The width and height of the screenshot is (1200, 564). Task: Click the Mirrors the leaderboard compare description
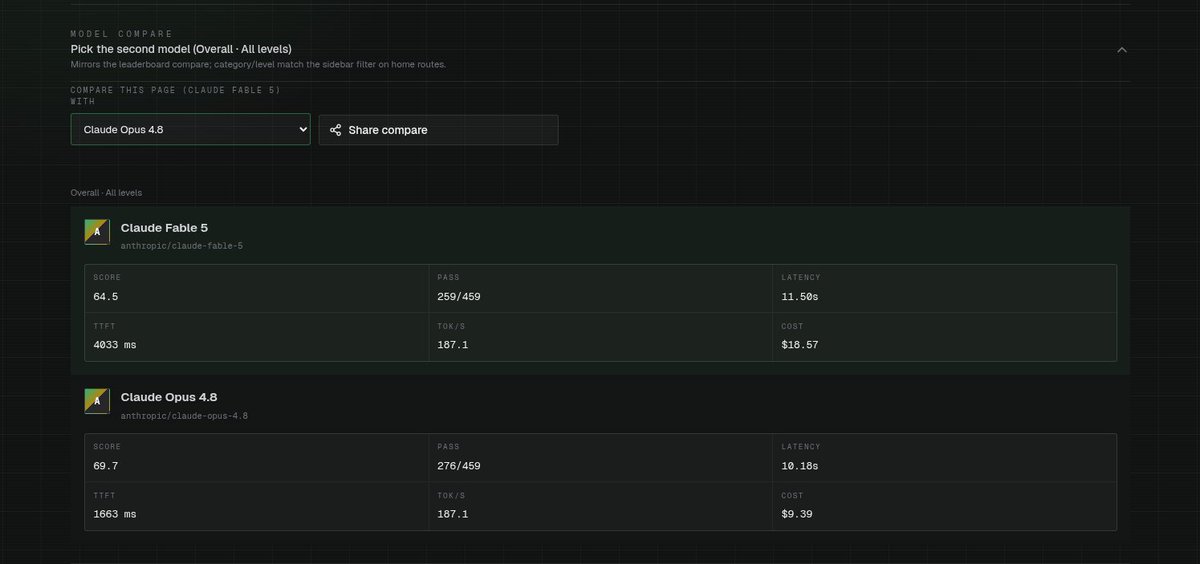(258, 64)
